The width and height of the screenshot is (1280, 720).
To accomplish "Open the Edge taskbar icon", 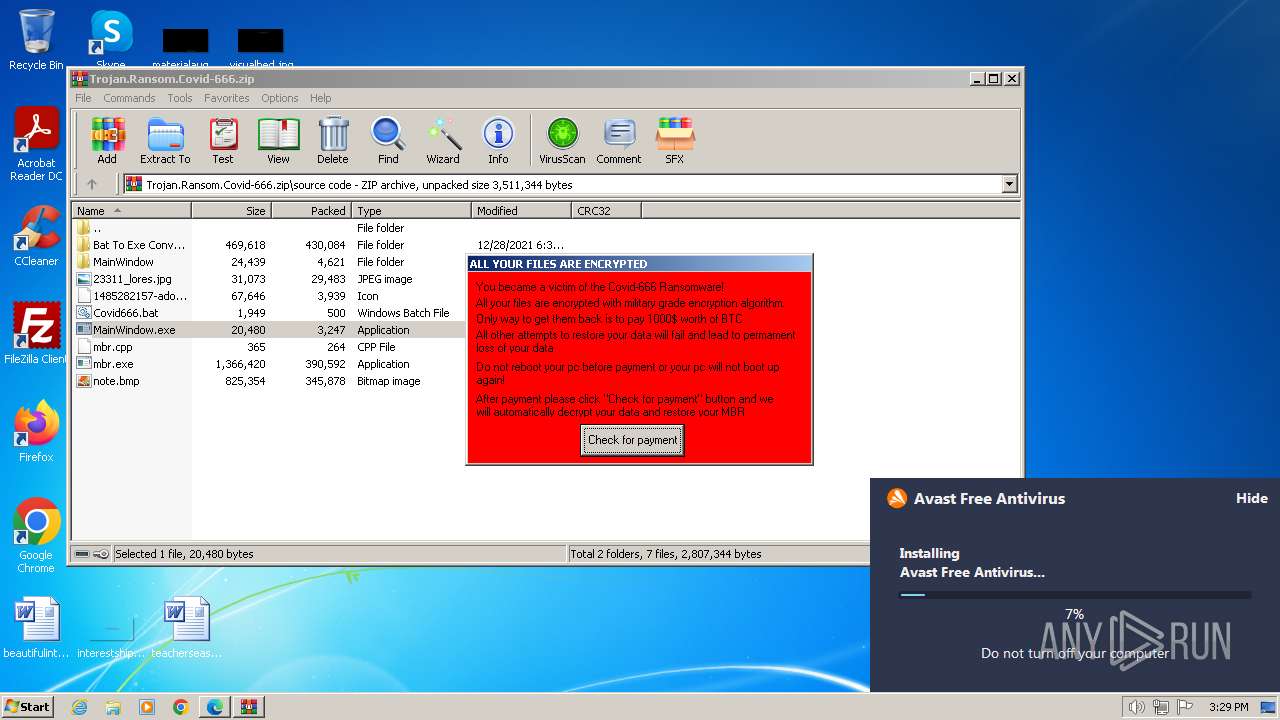I will tap(215, 707).
